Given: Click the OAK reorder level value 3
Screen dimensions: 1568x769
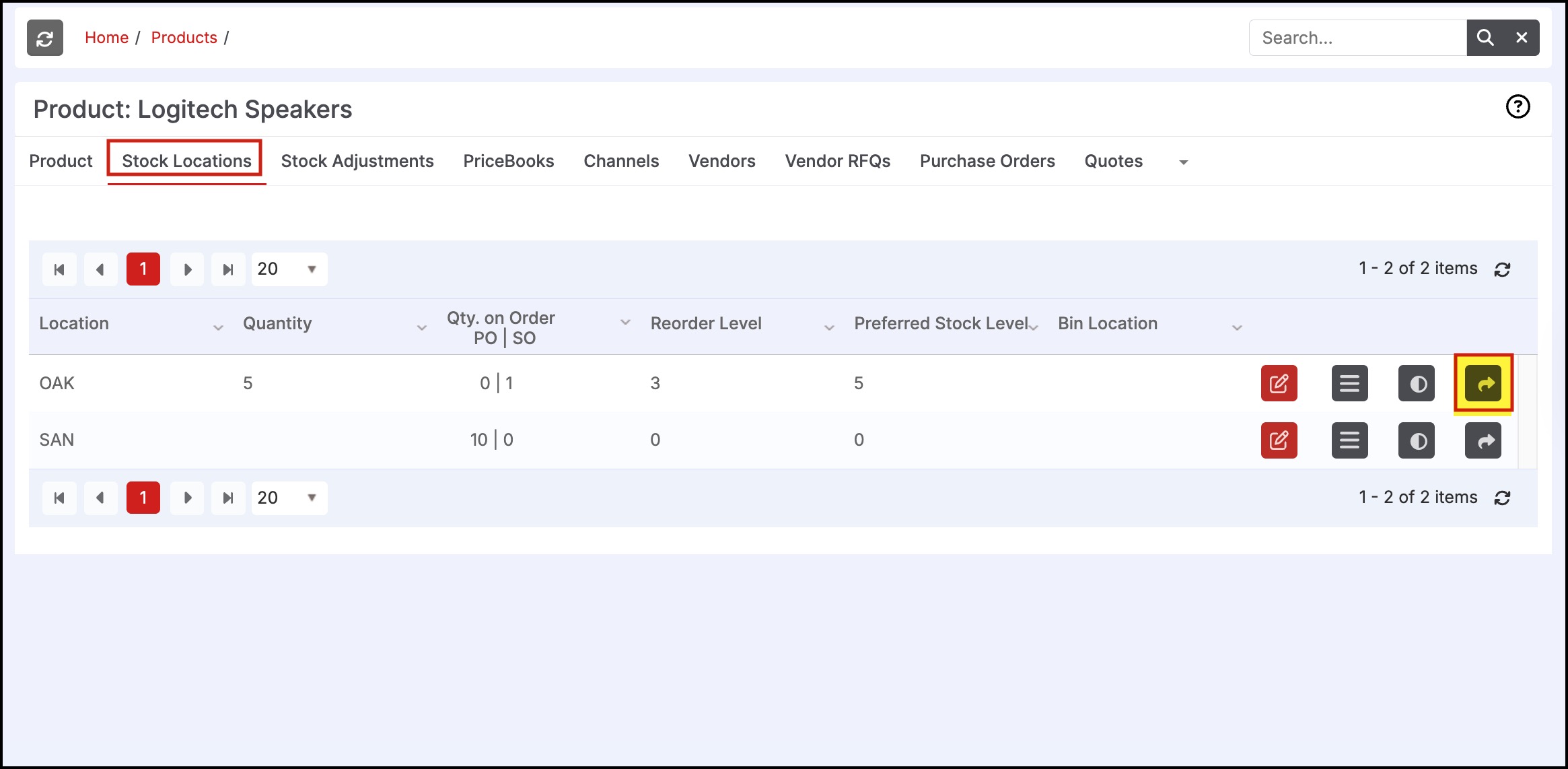Looking at the screenshot, I should point(655,384).
